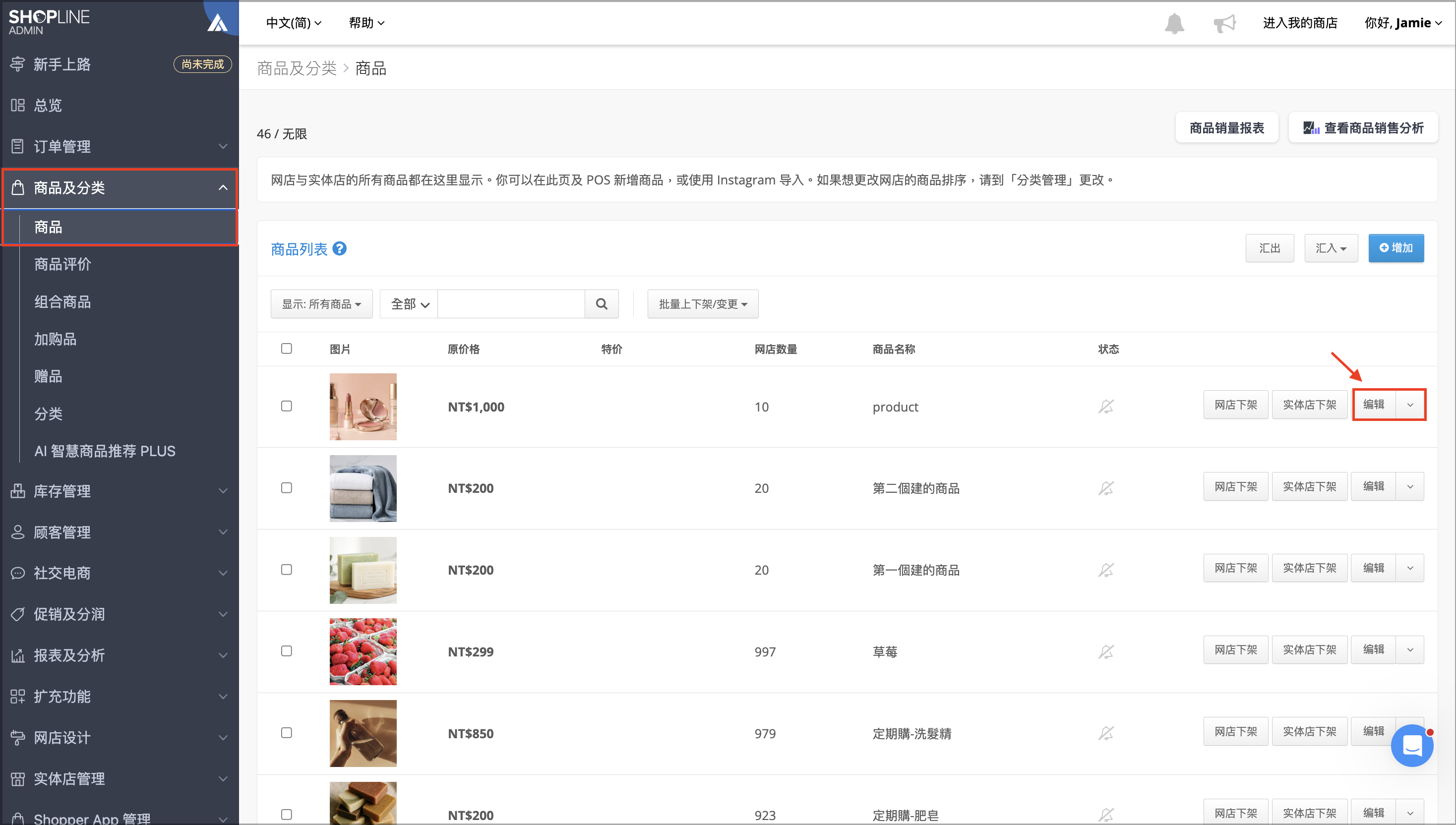The height and width of the screenshot is (825, 1456).
Task: Open the 你好, Jamie account menu
Action: [1403, 23]
